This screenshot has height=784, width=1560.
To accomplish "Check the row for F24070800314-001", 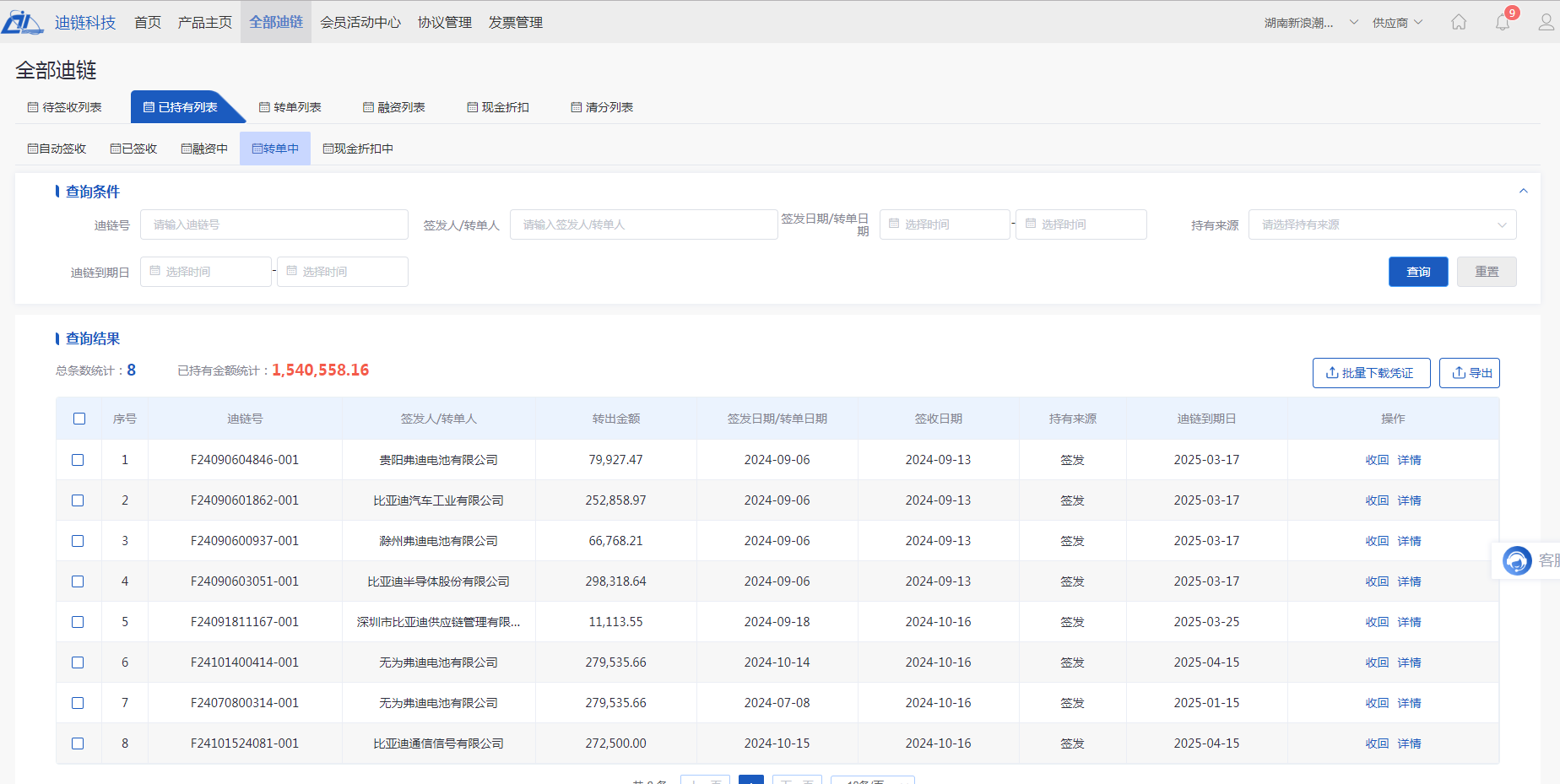I will 78,703.
